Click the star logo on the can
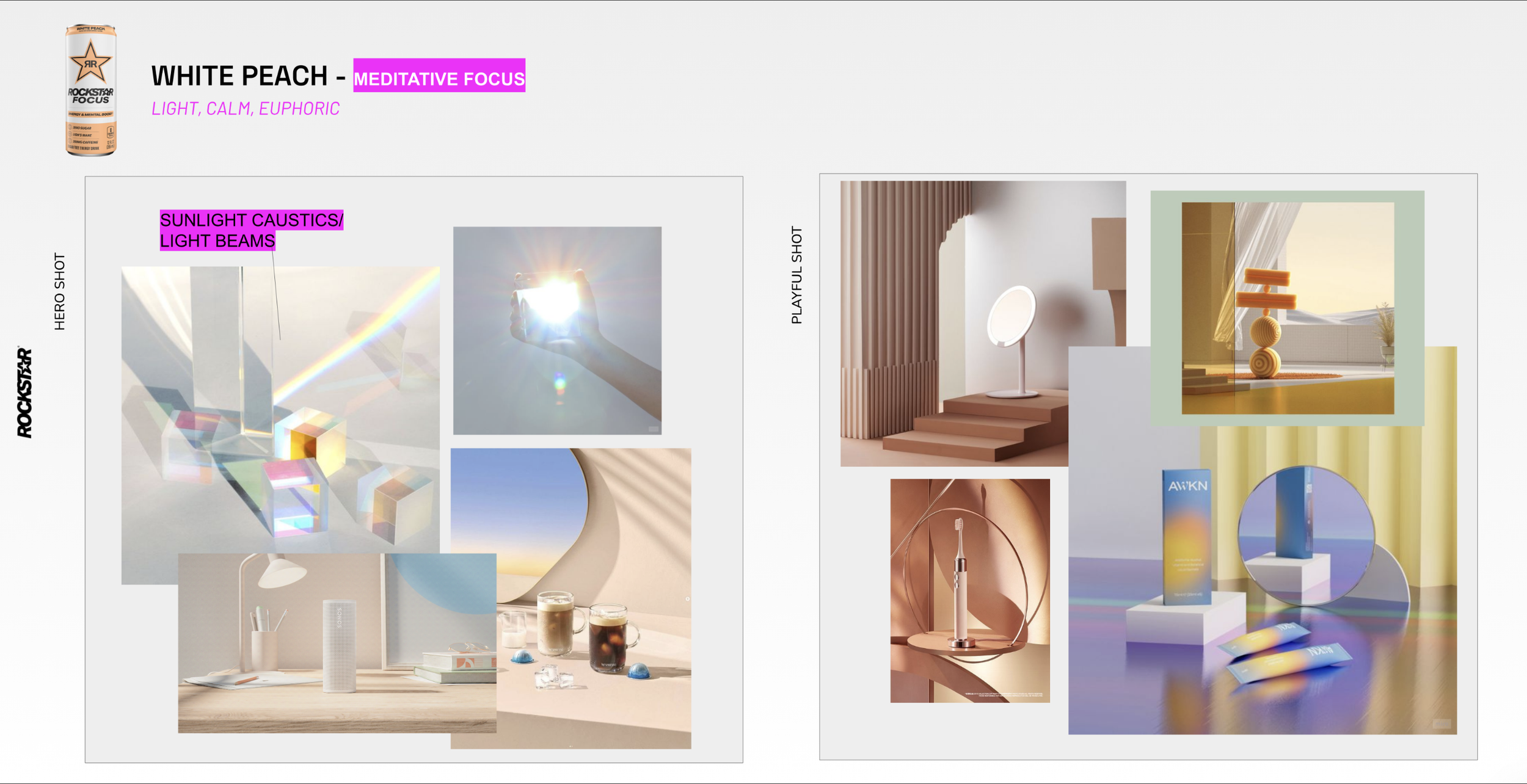The image size is (1527, 784). (90, 62)
